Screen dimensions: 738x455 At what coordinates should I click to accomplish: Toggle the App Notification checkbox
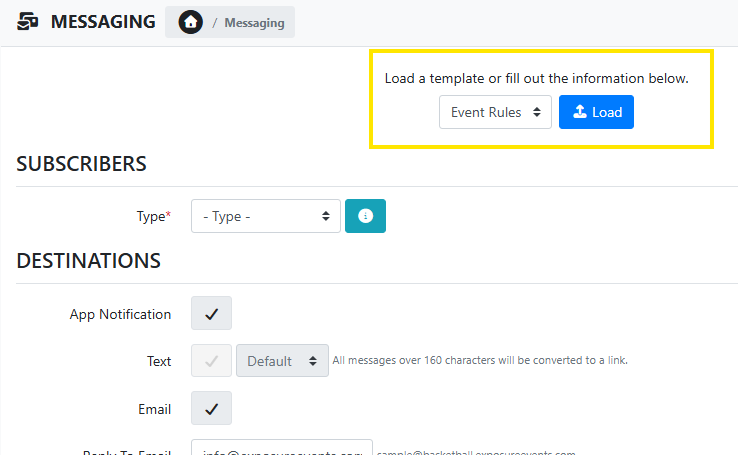211,313
